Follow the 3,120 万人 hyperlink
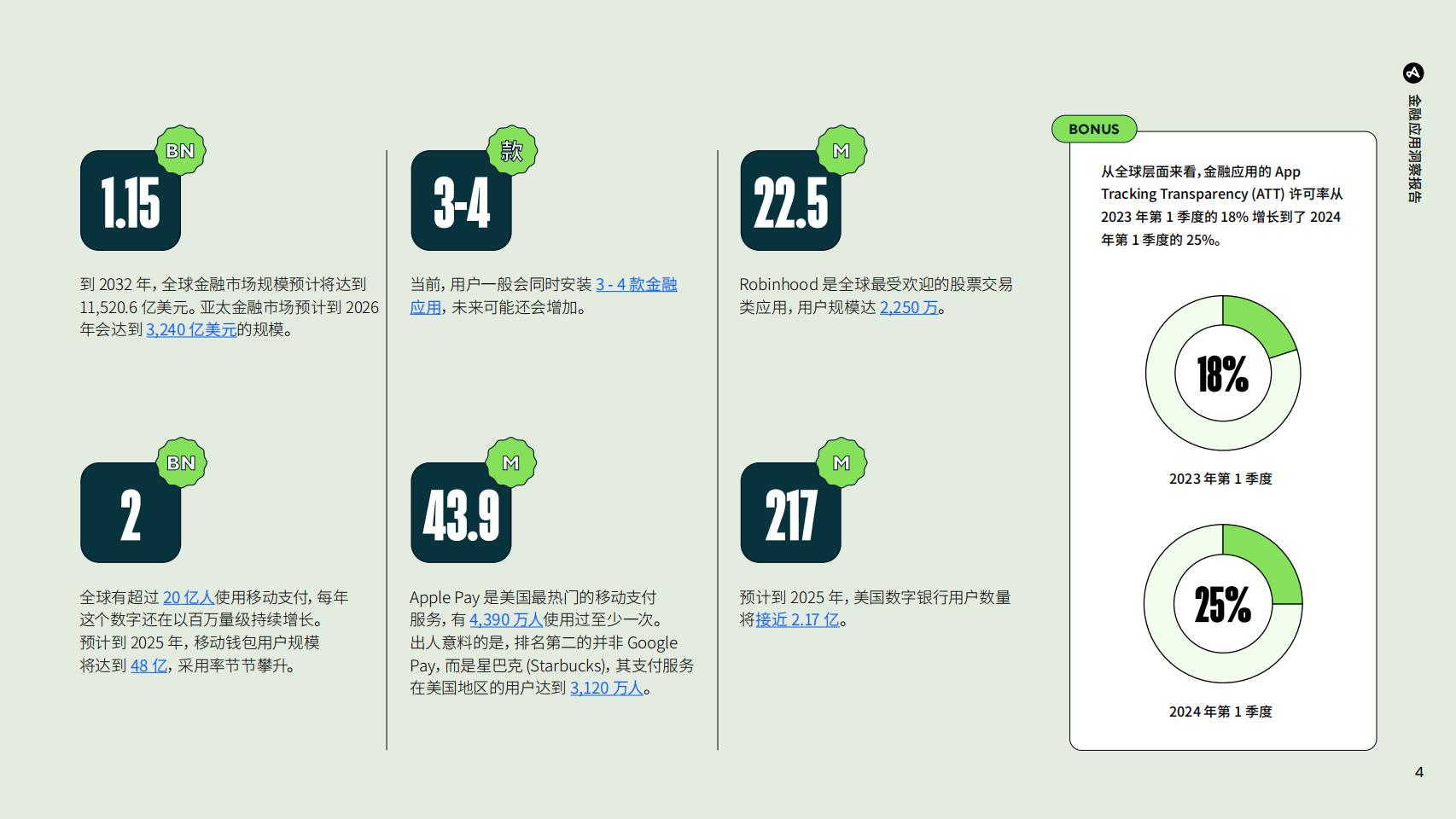The image size is (1456, 819). 607,688
